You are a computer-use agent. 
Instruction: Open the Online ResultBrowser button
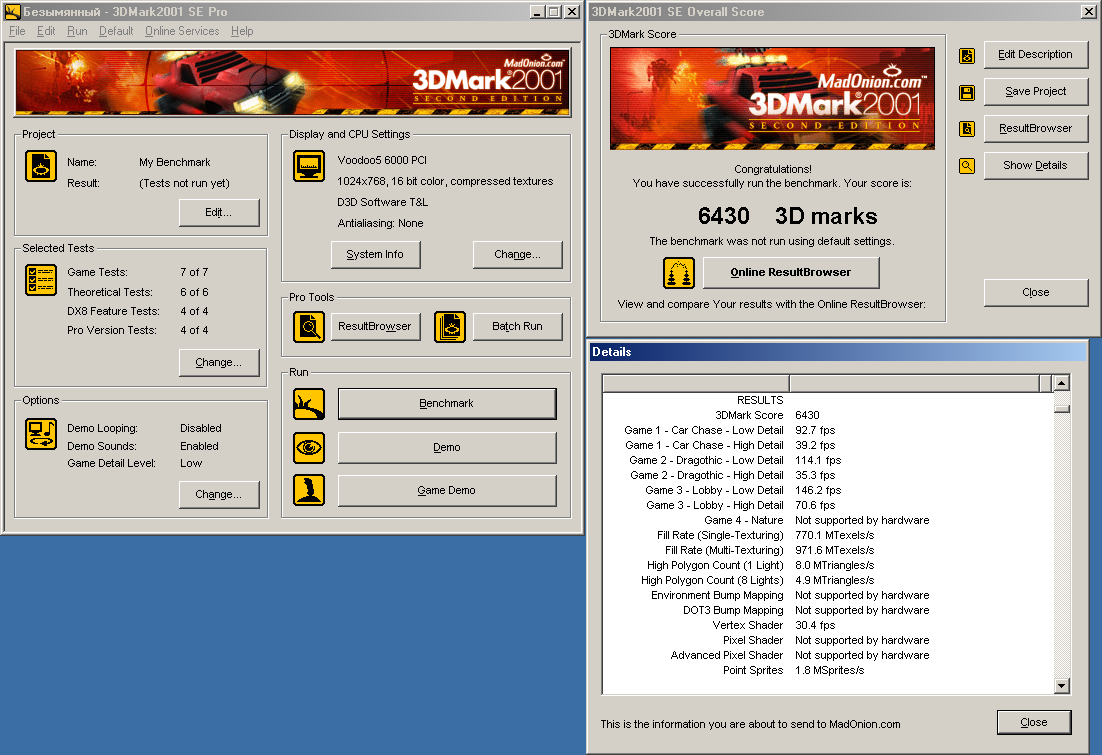(791, 273)
